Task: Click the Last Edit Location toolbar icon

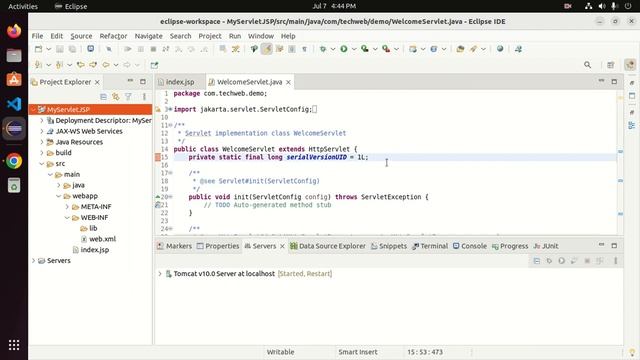Action: [80, 65]
